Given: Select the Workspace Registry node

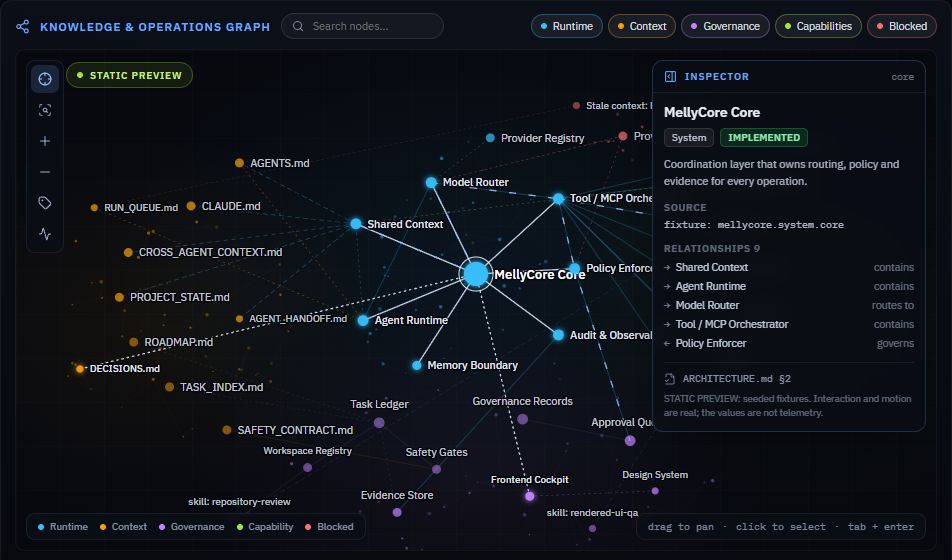Looking at the screenshot, I should click(307, 468).
